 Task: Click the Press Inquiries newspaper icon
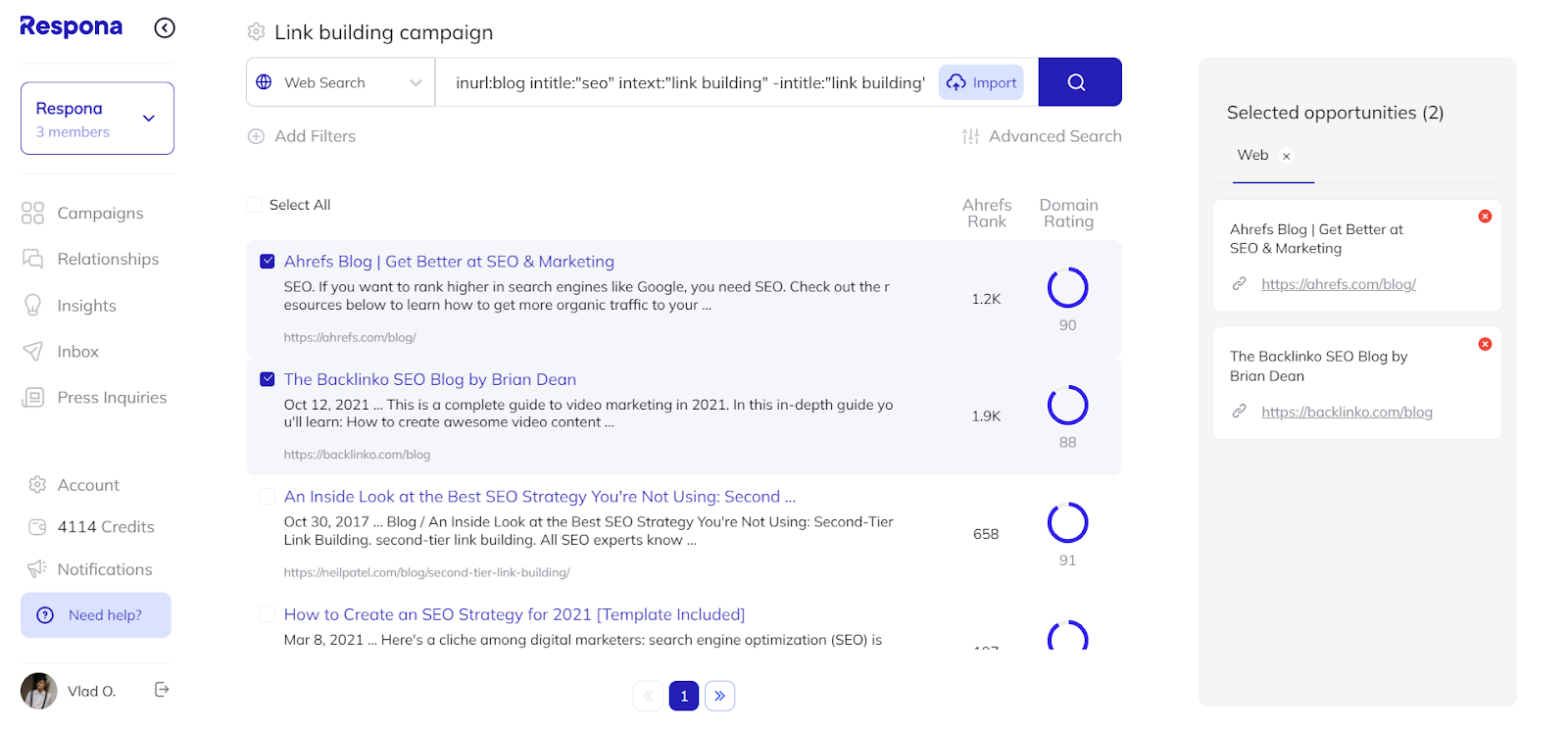(x=32, y=397)
